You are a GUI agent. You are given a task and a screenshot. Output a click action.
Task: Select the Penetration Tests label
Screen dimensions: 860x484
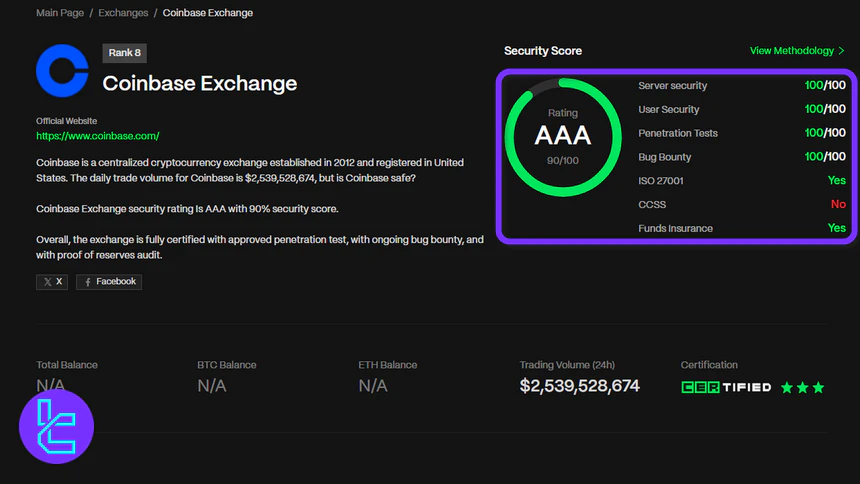tap(678, 133)
